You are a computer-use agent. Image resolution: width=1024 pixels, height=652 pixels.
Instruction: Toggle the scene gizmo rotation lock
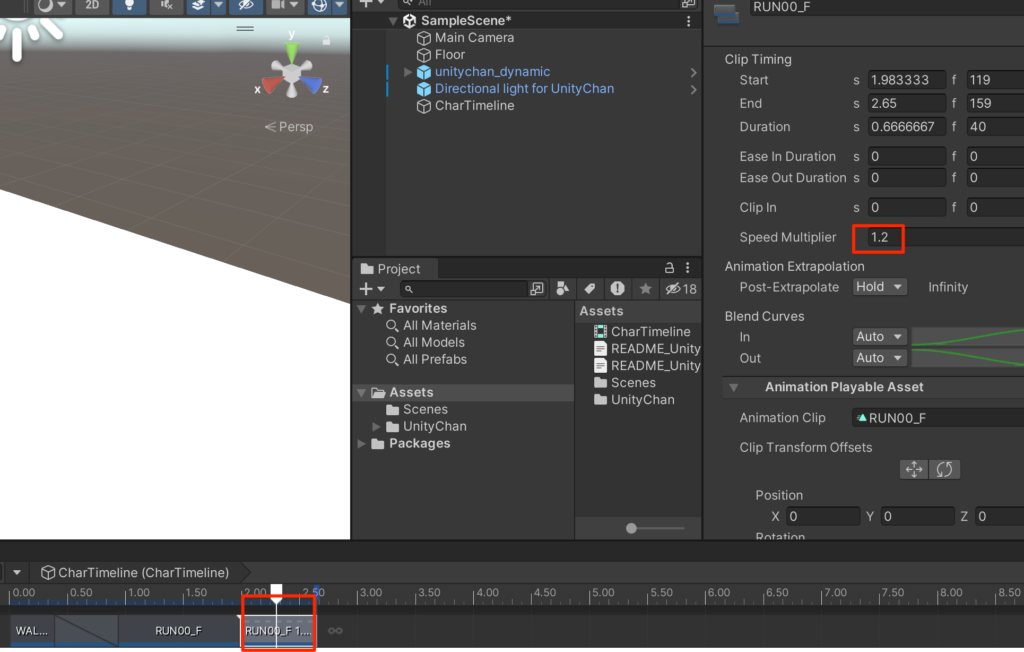click(x=326, y=41)
